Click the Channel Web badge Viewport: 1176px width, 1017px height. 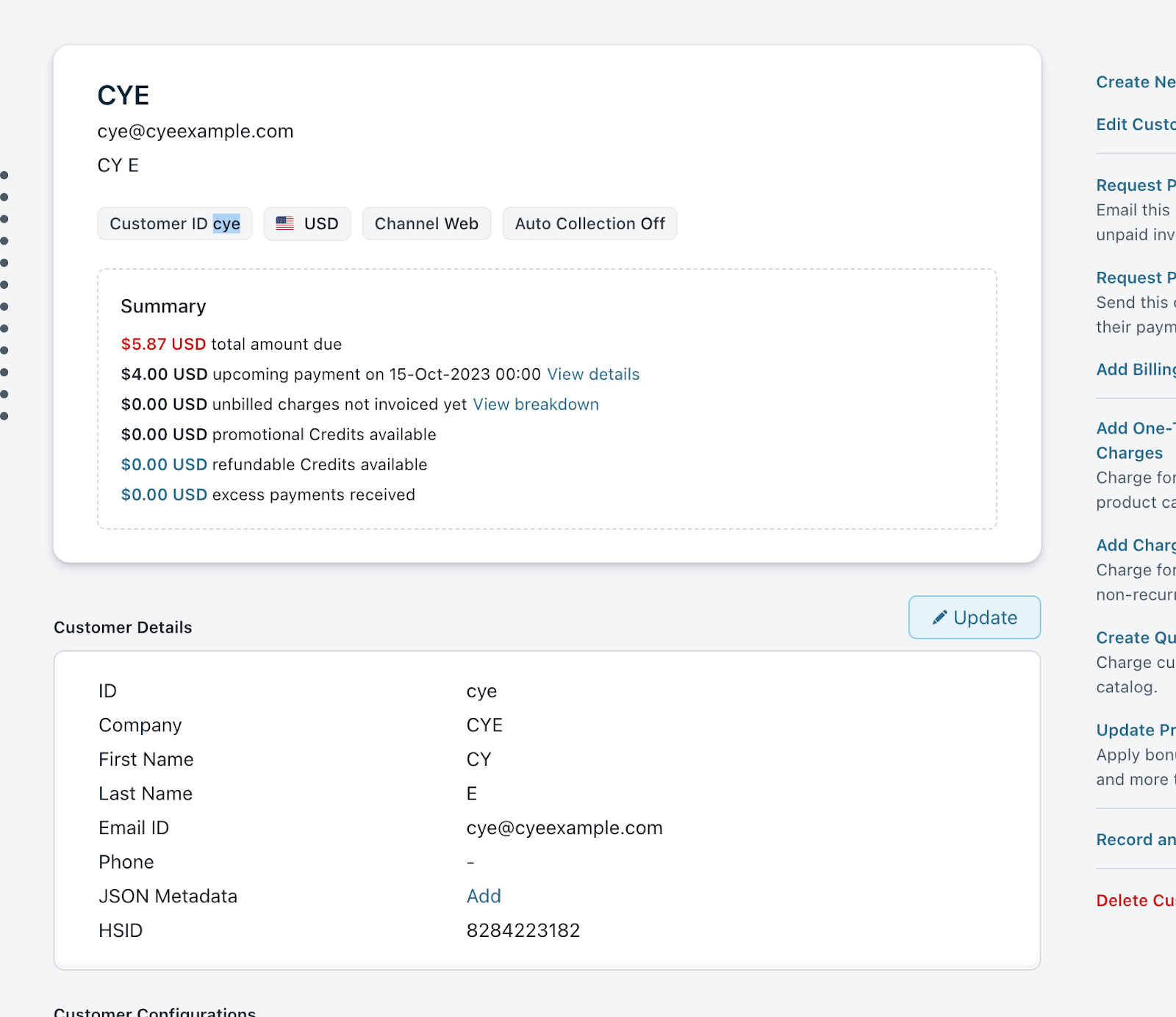pyautogui.click(x=426, y=223)
